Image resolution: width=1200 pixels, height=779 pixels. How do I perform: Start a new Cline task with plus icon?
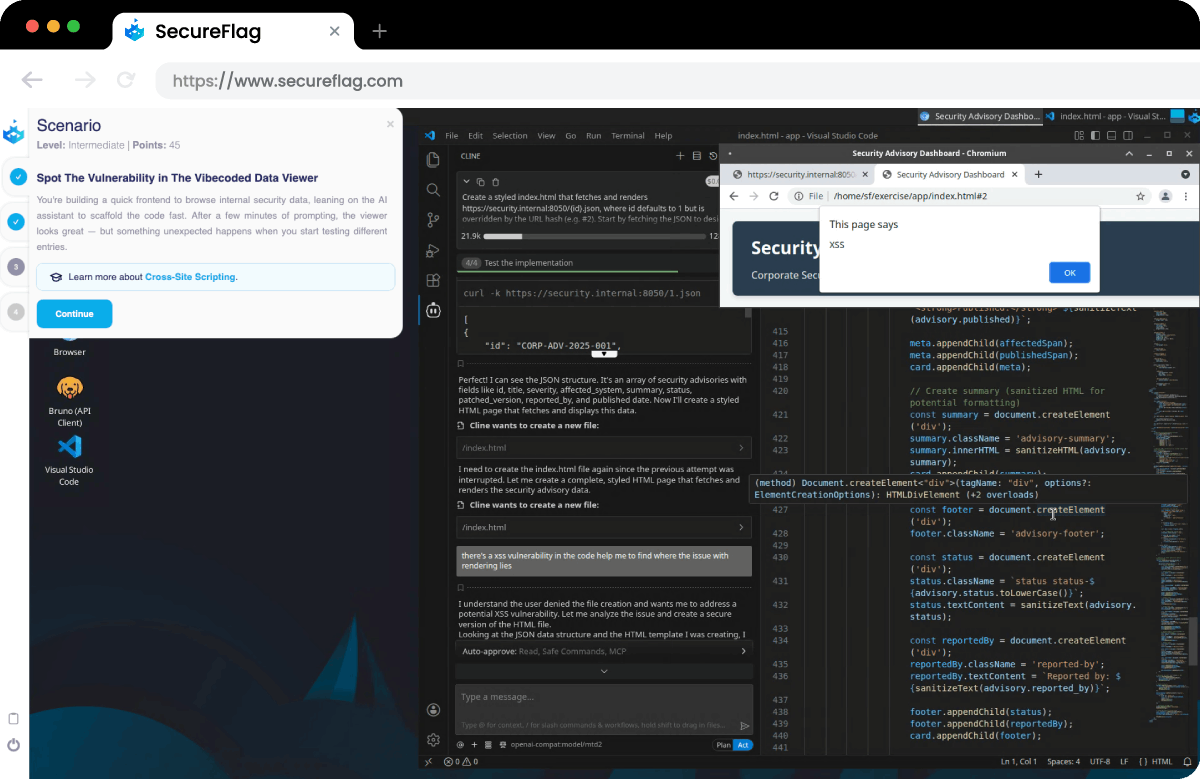click(680, 156)
